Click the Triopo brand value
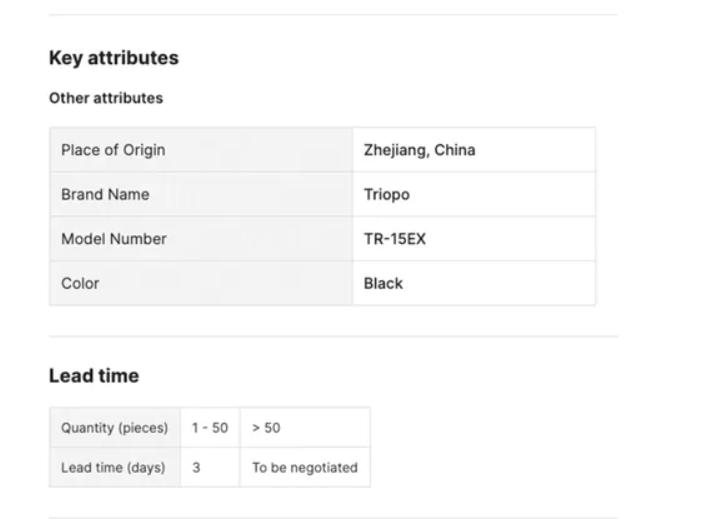 click(x=386, y=195)
